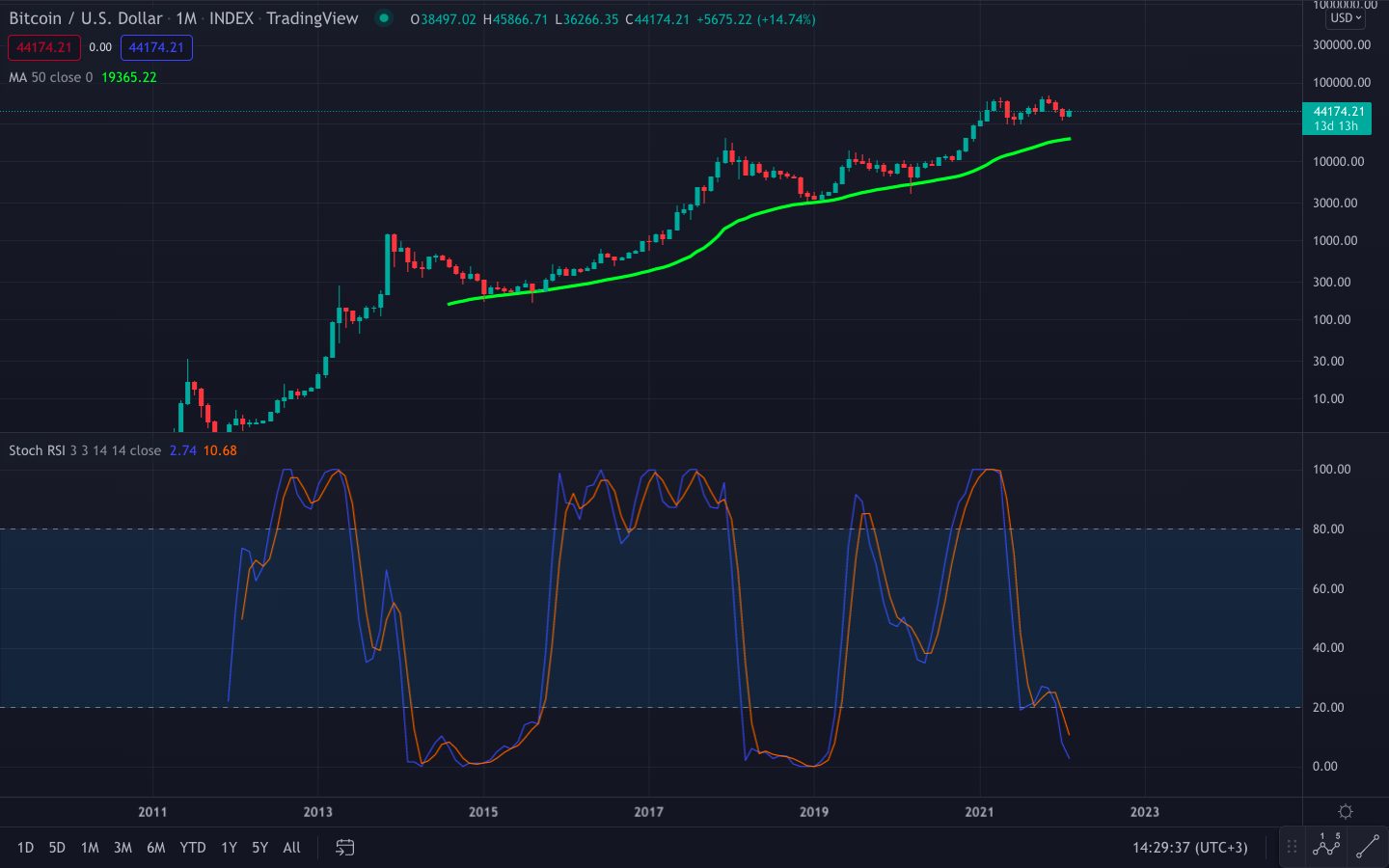Open the Go to date calendar icon
The height and width of the screenshot is (868, 1389).
[344, 848]
